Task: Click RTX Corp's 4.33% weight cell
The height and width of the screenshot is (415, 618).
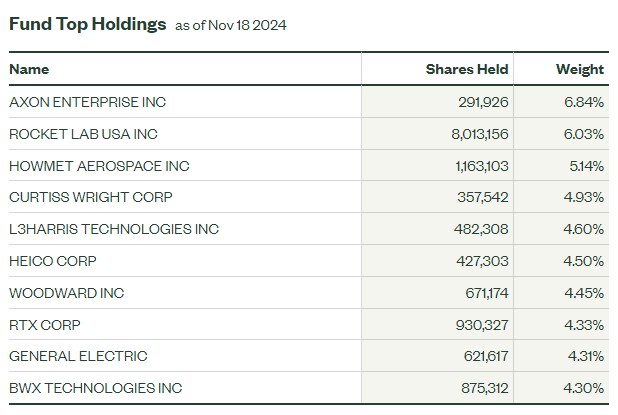Action: (x=584, y=325)
